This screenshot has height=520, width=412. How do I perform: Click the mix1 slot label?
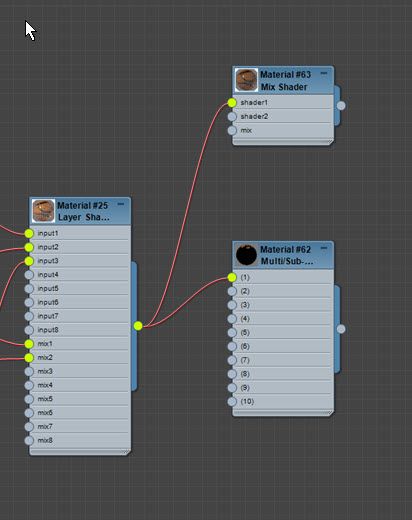tap(45, 344)
